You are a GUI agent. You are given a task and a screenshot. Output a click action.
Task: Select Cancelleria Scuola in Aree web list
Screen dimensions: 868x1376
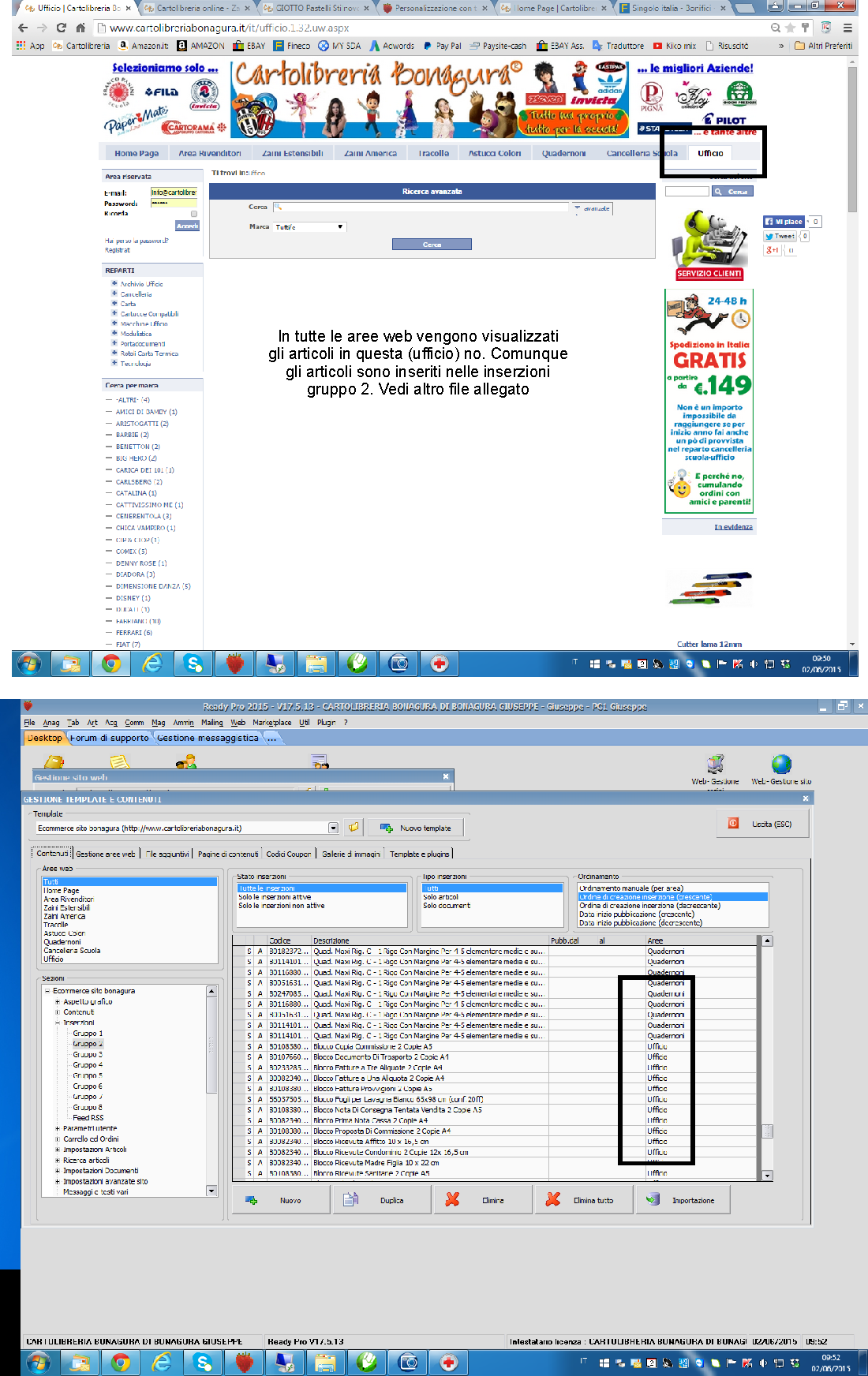(72, 951)
